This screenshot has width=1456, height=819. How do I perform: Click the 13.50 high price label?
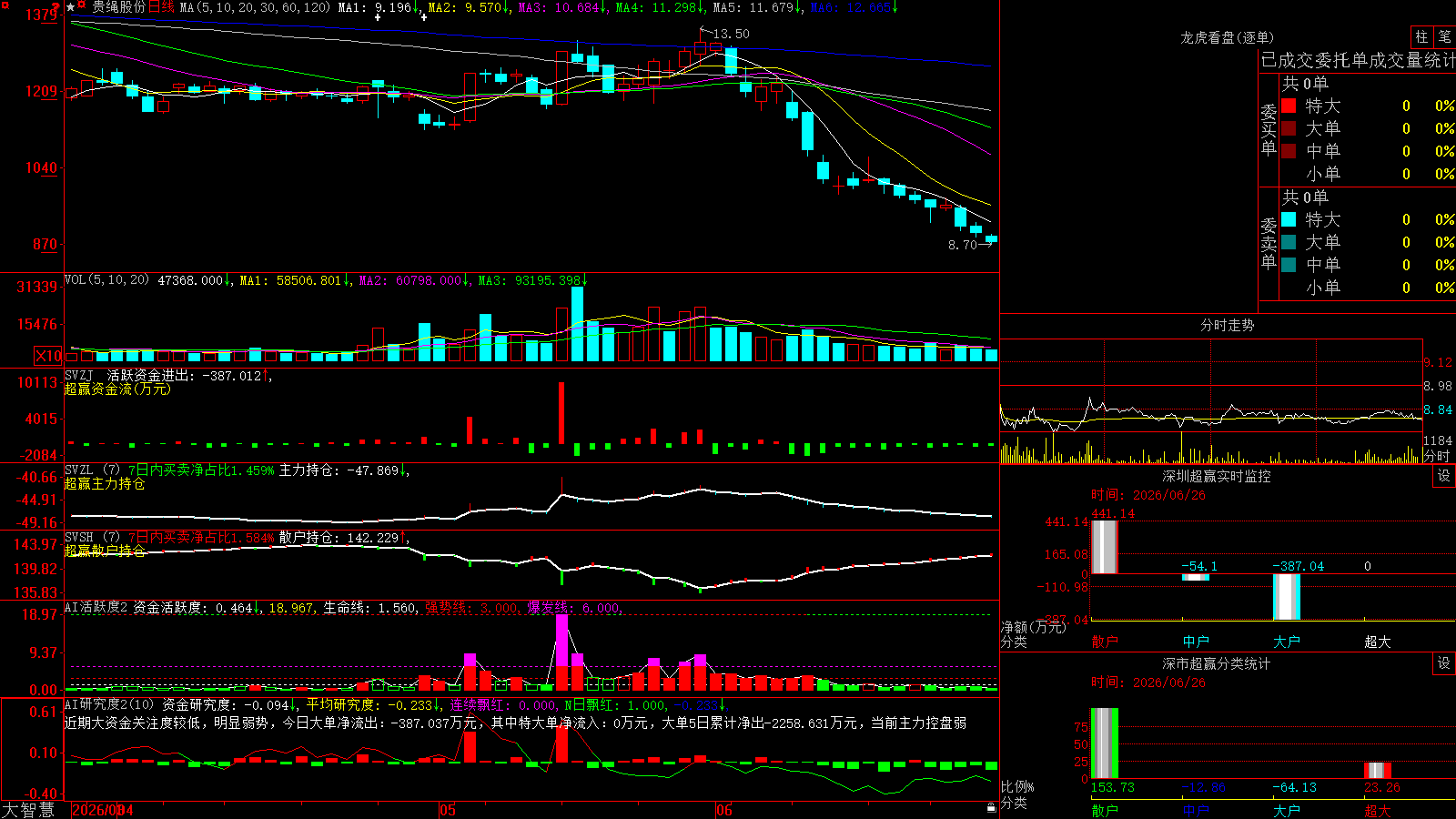(x=732, y=34)
